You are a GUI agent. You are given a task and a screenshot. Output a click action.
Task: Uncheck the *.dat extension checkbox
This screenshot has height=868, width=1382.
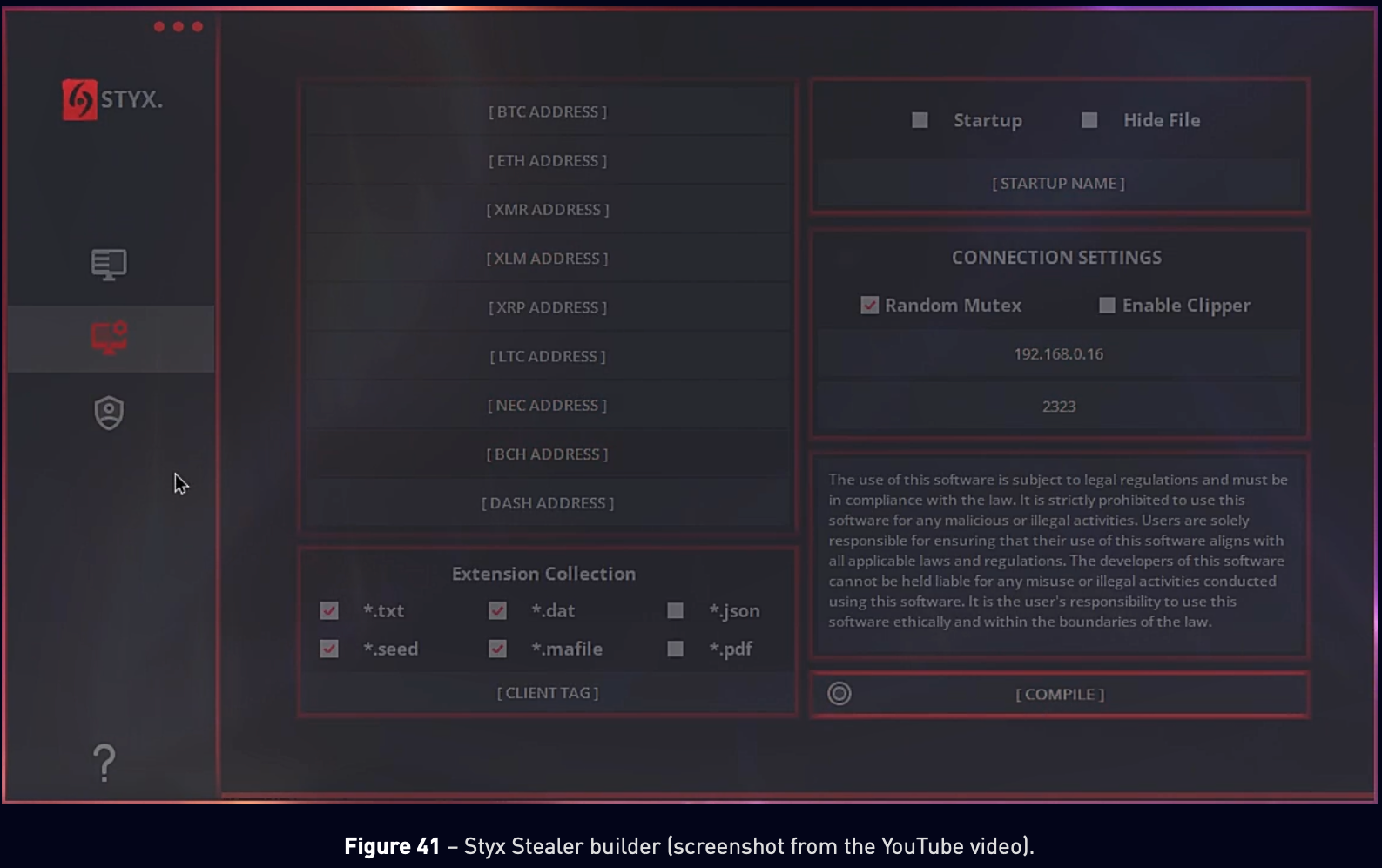pyautogui.click(x=497, y=610)
